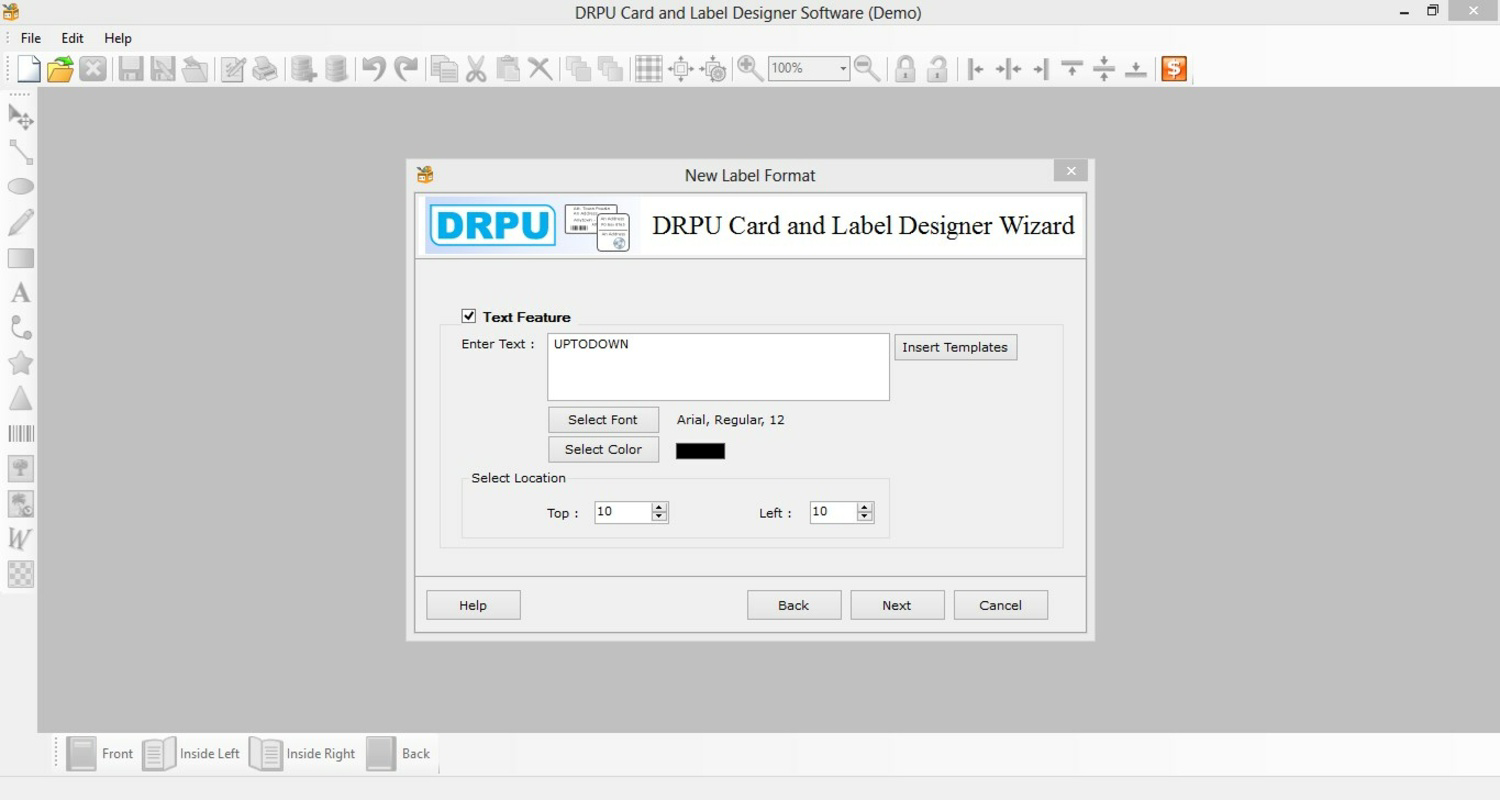Select the Barcode tool
The height and width of the screenshot is (800, 1500).
[x=21, y=433]
